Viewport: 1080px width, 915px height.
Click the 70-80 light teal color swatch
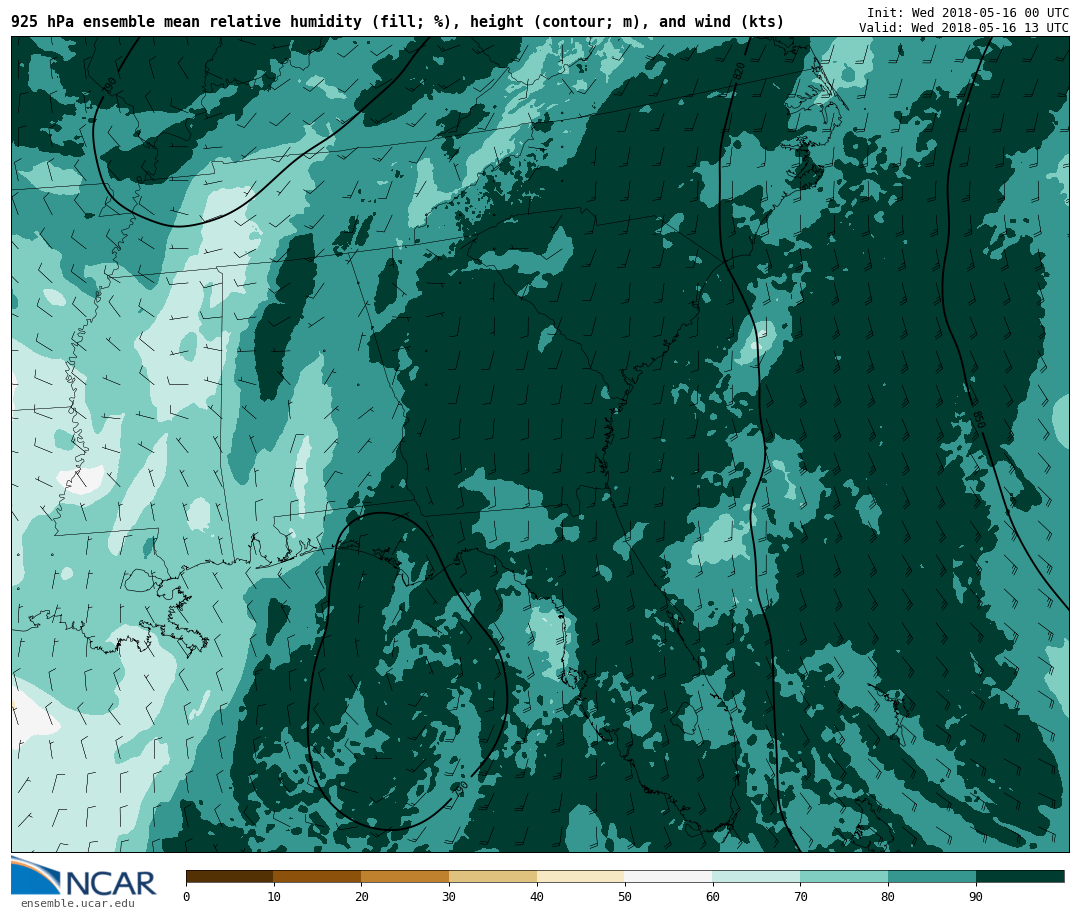(844, 876)
